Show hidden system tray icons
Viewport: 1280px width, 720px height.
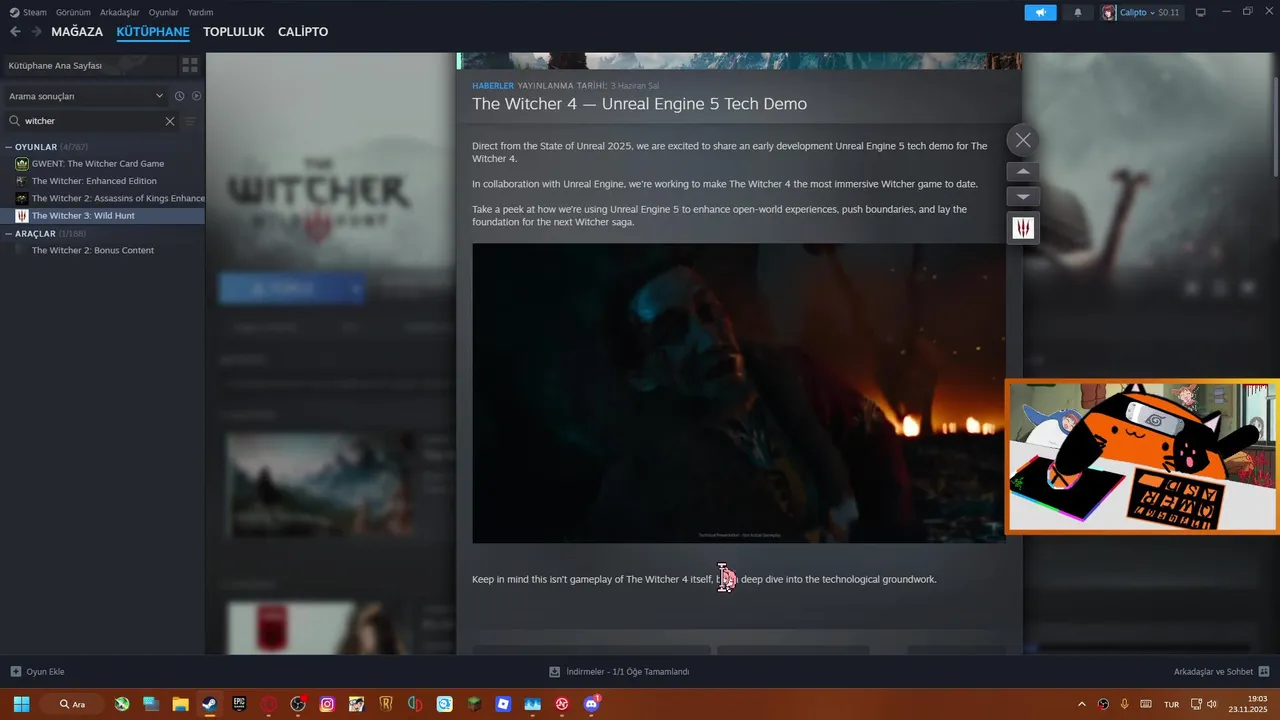pyautogui.click(x=1081, y=704)
